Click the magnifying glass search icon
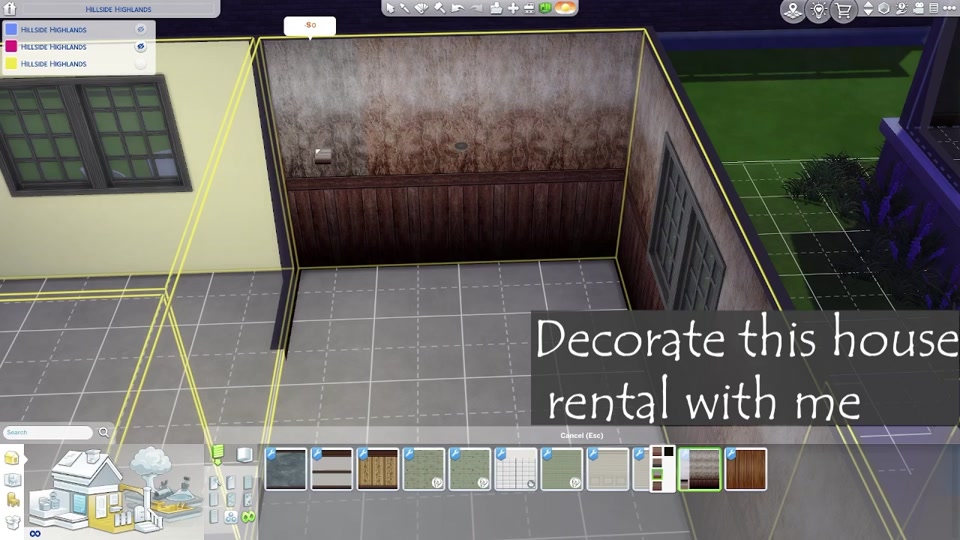The height and width of the screenshot is (540, 960). tap(104, 432)
